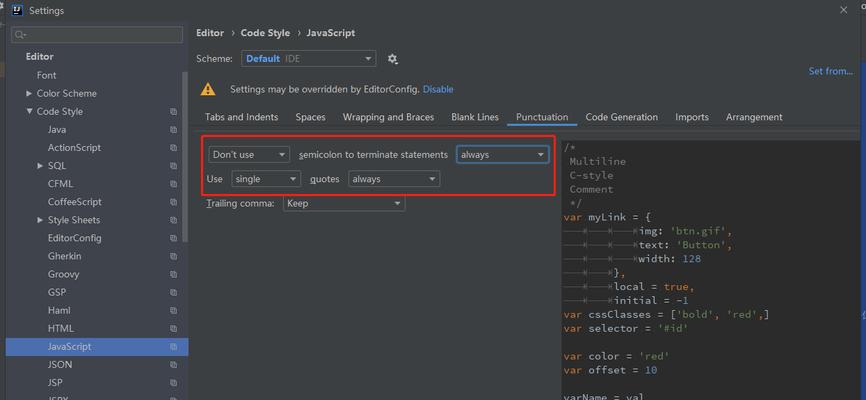Select Gherkin code style
This screenshot has height=400, width=866.
click(x=65, y=256)
